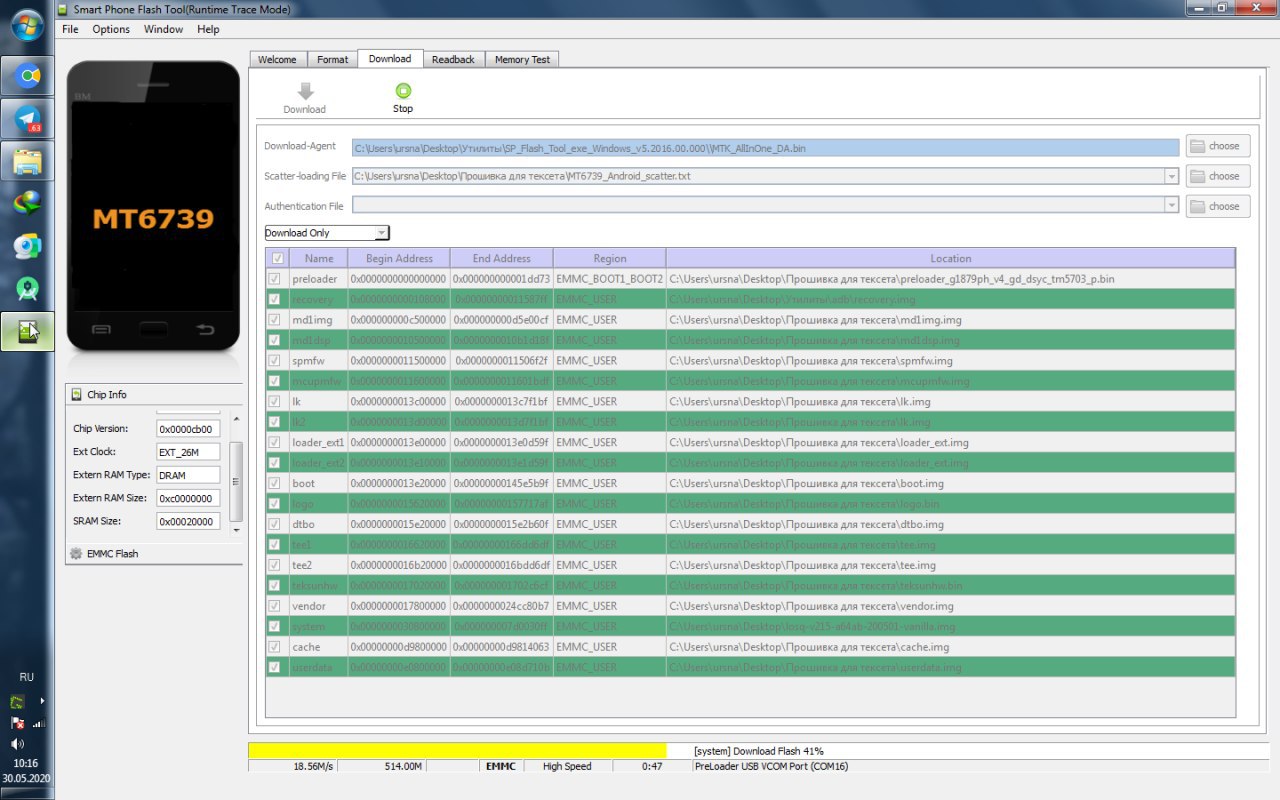Click the RU language indicator

(27, 677)
